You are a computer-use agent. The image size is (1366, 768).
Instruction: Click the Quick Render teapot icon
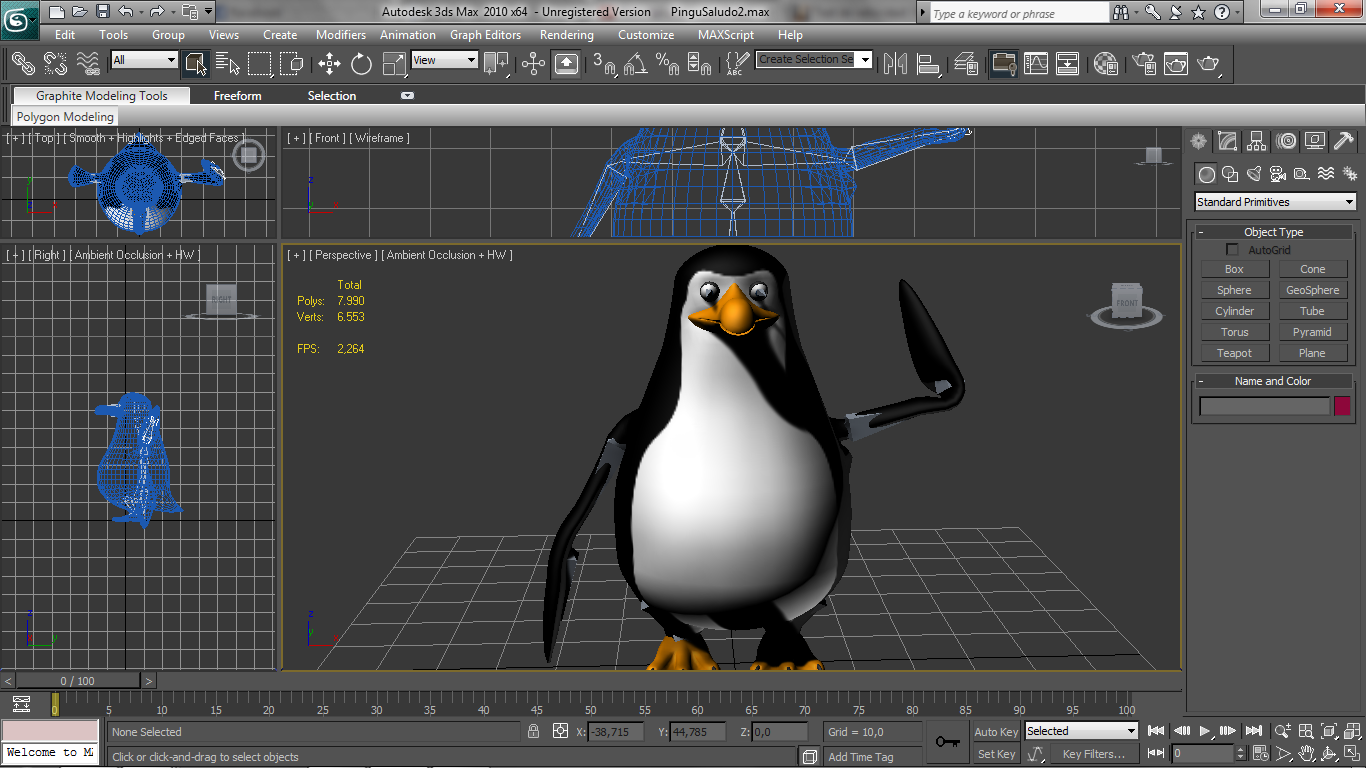tap(1209, 64)
